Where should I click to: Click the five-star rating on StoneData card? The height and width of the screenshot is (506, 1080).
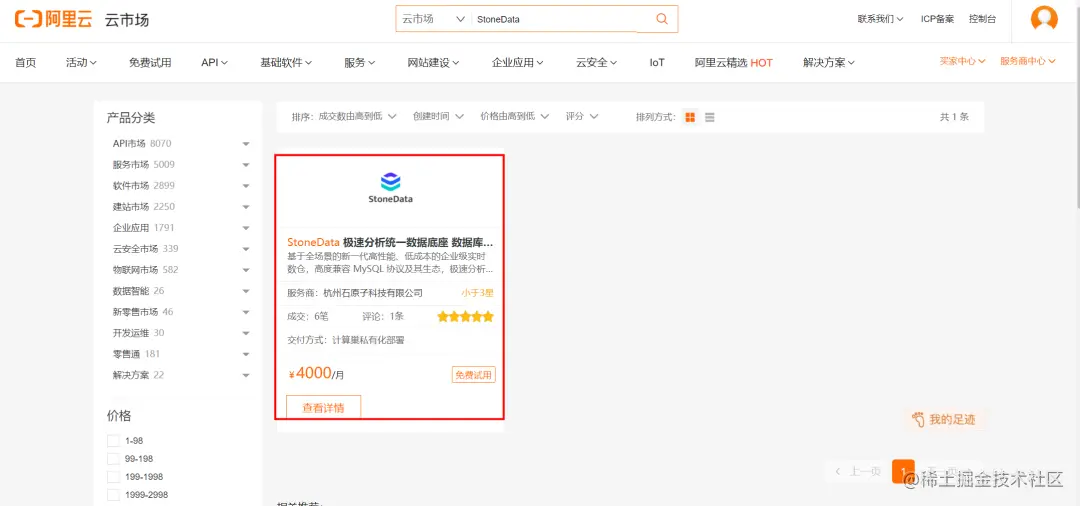[x=466, y=317]
